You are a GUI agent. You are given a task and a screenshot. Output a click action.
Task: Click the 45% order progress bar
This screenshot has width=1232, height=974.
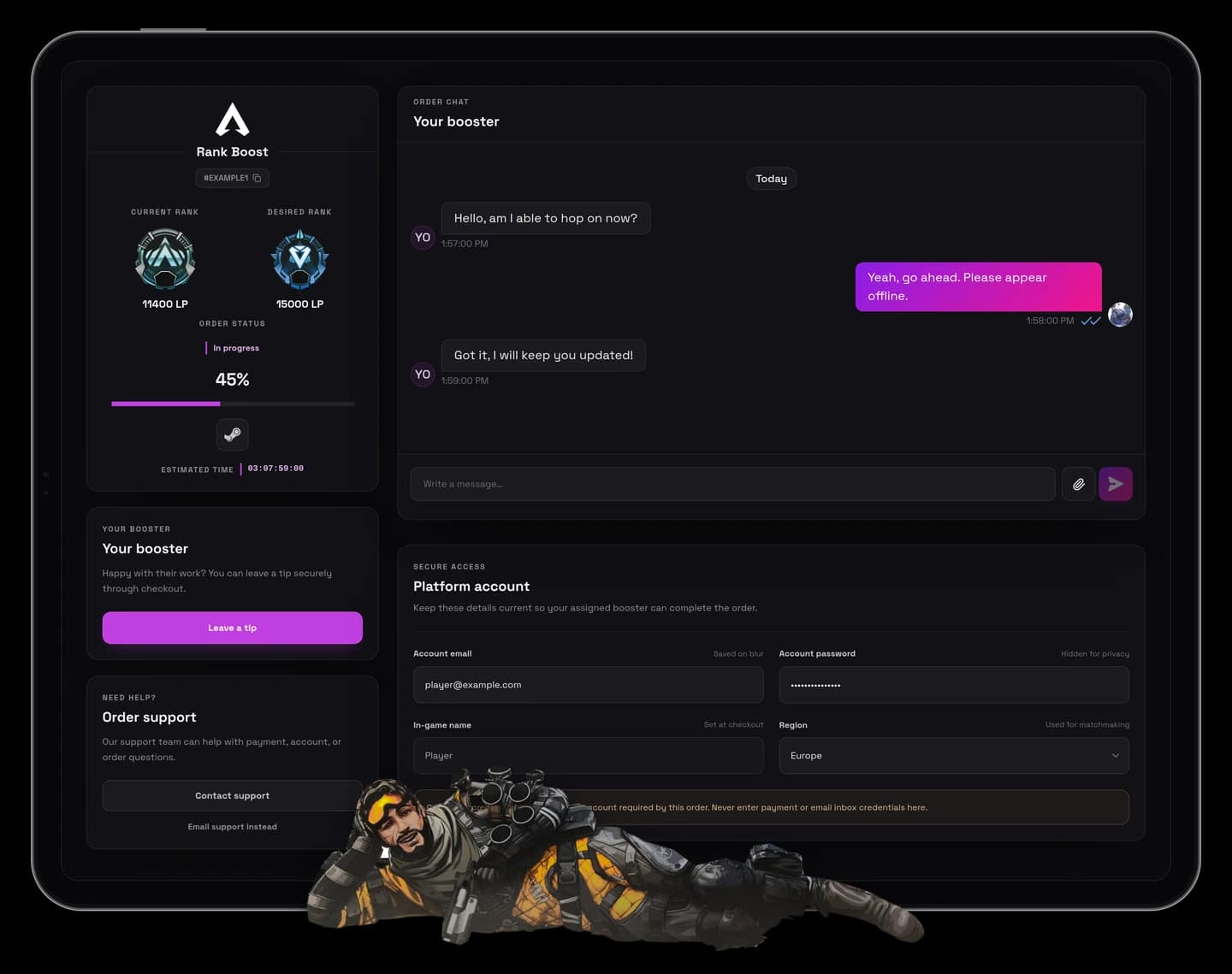click(x=232, y=404)
